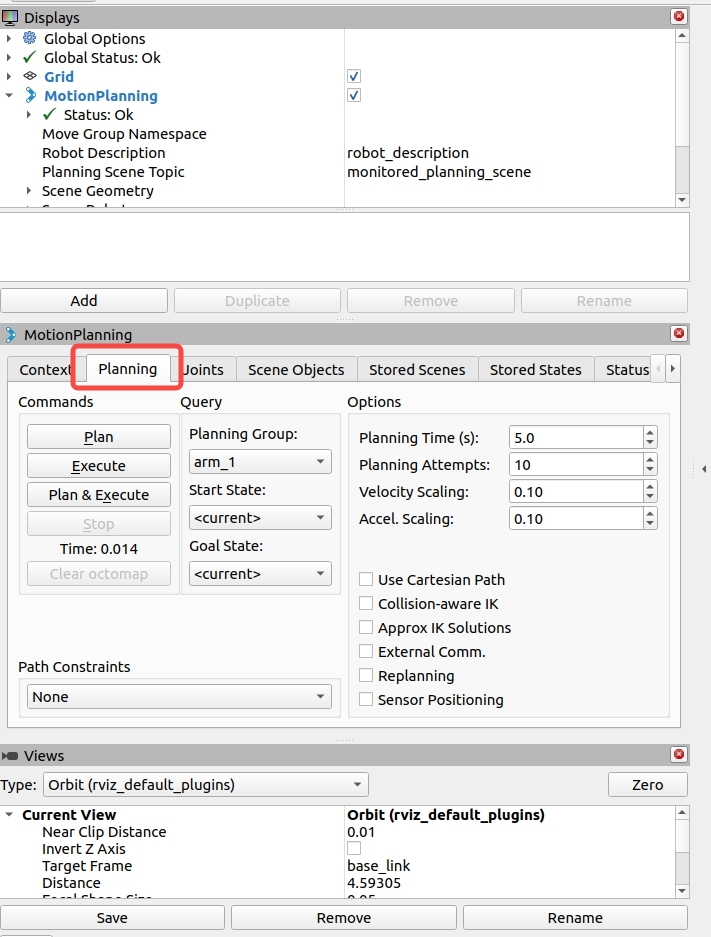Select the Planning tab
Screen dimensions: 711x937
(x=128, y=369)
